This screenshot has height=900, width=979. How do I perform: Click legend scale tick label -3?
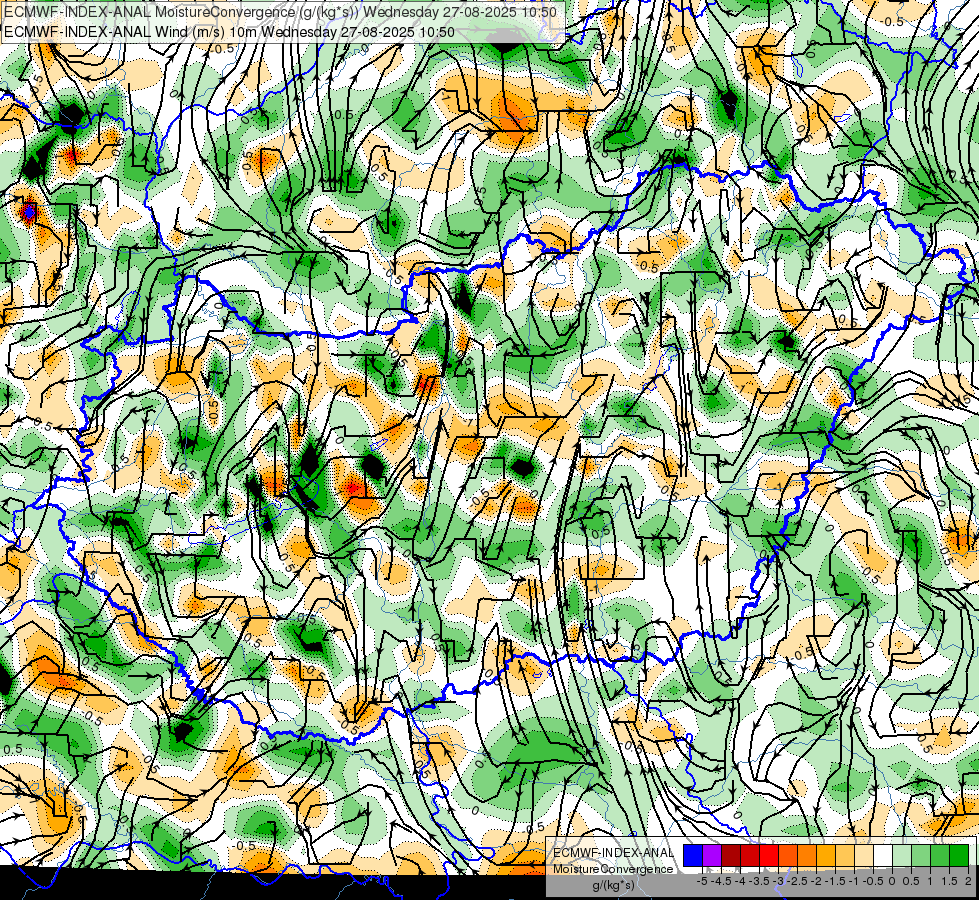tap(779, 881)
